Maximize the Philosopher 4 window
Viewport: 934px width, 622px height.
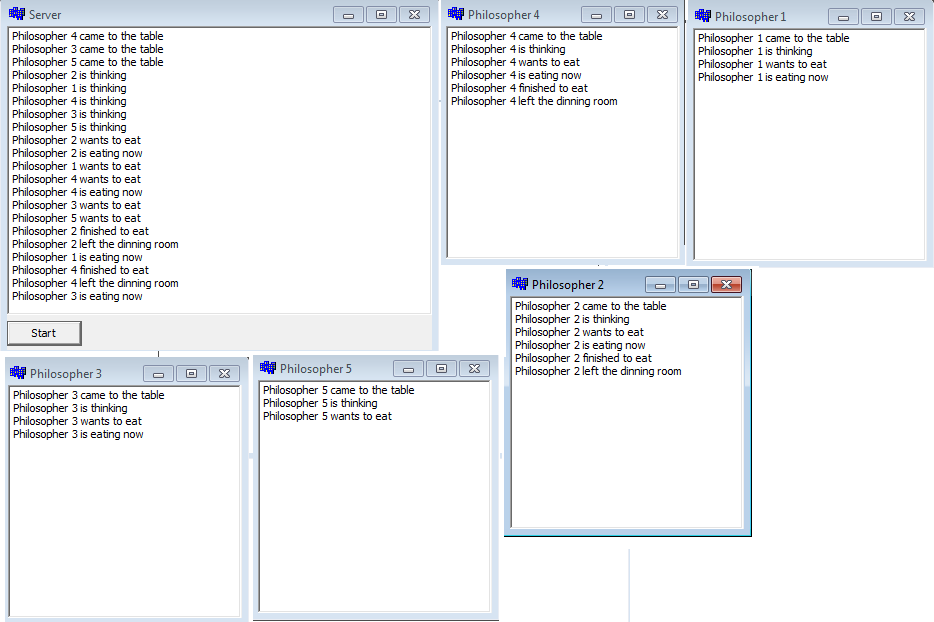click(630, 15)
